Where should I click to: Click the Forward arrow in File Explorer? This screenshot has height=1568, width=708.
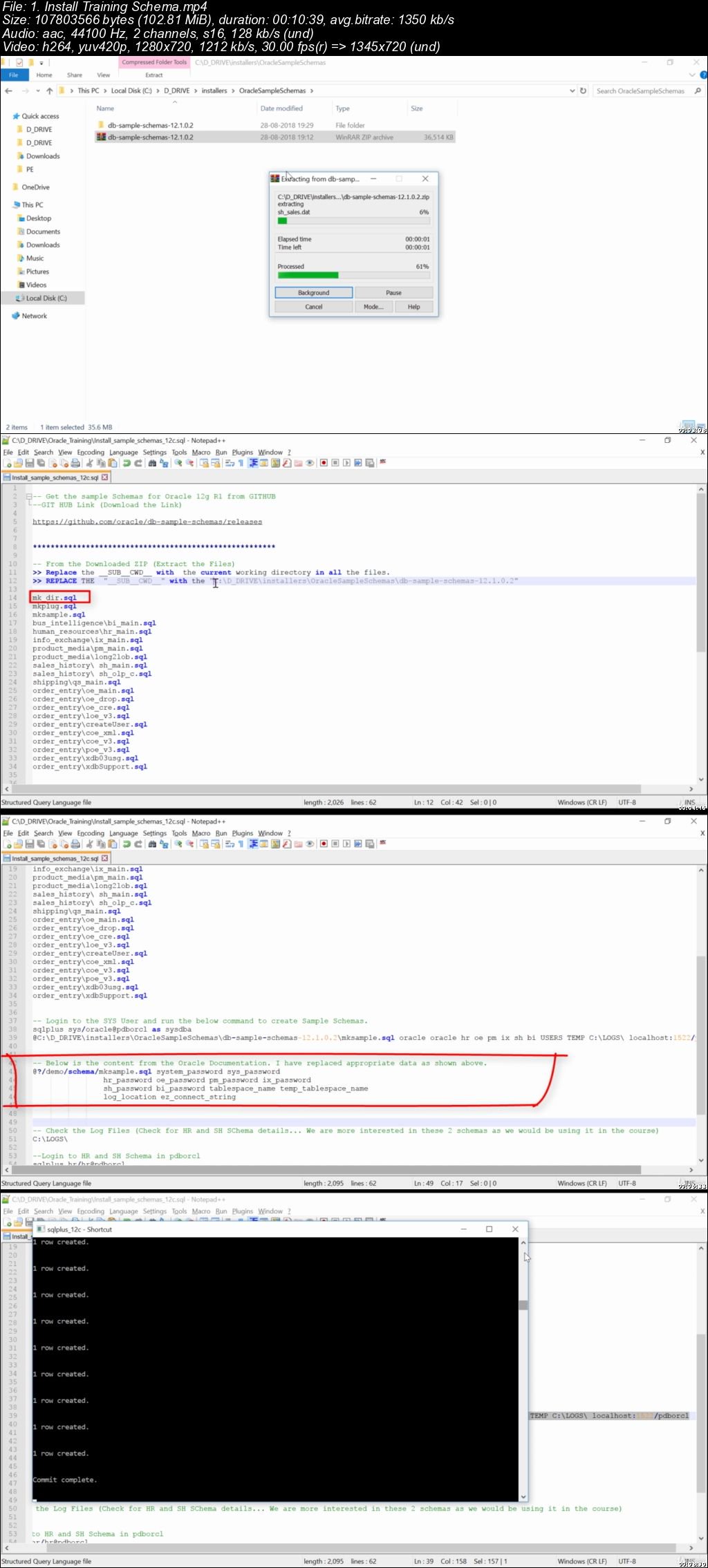pos(26,91)
